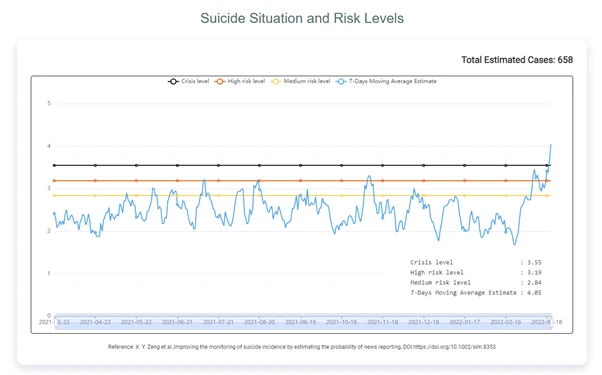
Task: Toggle the High risk level legend series
Action: (x=240, y=81)
